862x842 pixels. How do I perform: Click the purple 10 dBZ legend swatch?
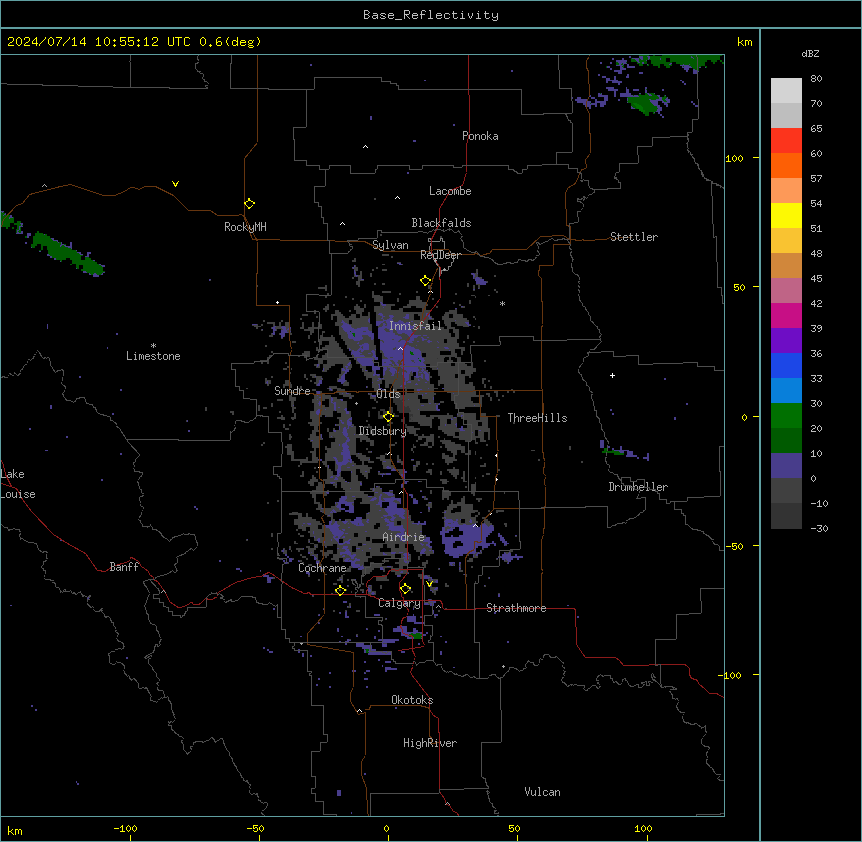coord(786,466)
